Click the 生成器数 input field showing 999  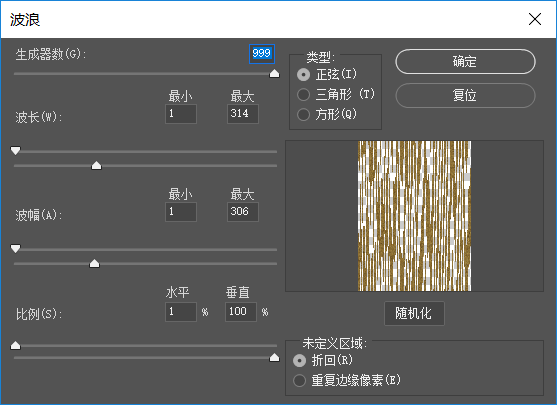pyautogui.click(x=262, y=54)
